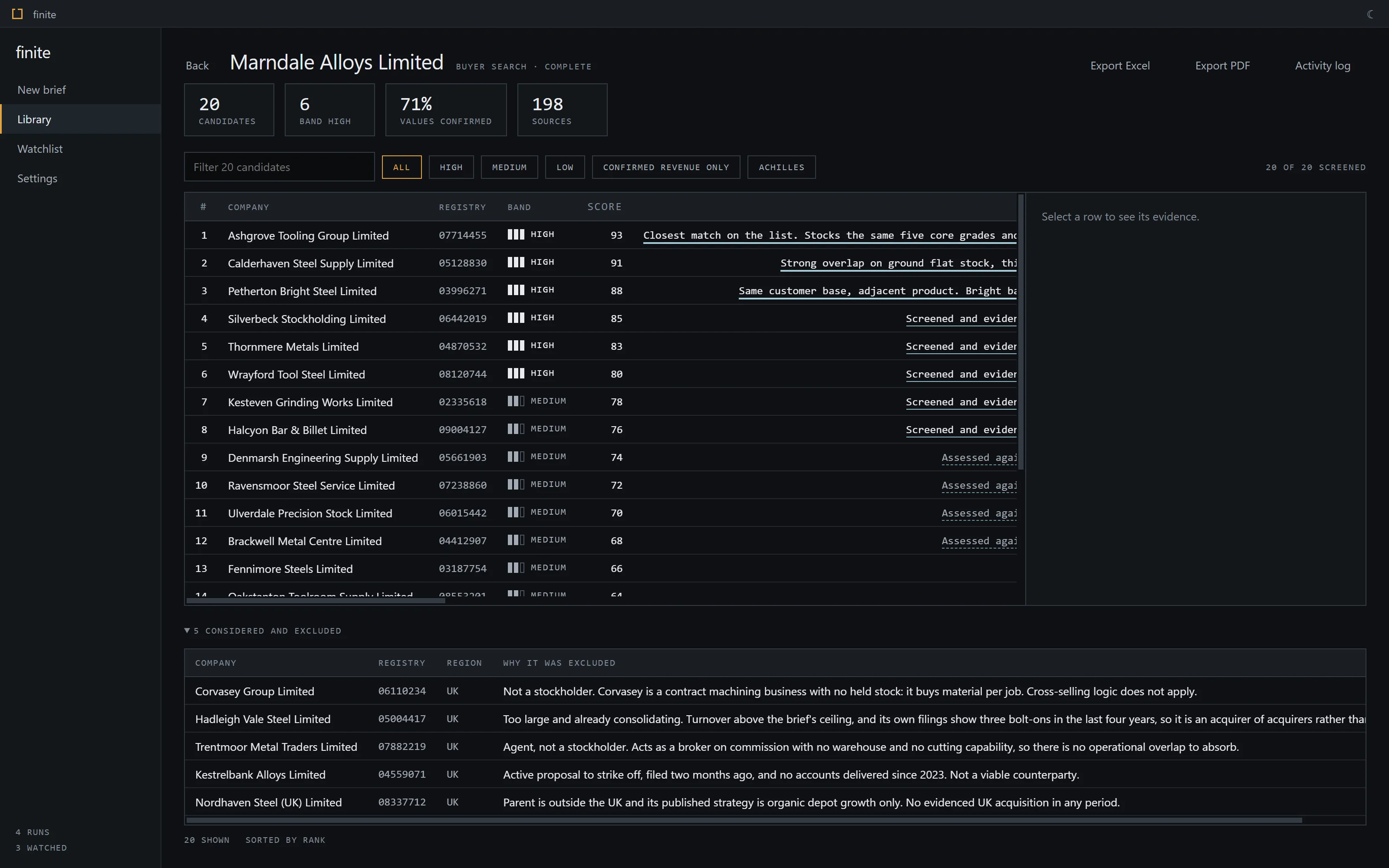Click the candidates table vertical scrollbar
Image resolution: width=1389 pixels, height=868 pixels.
pos(1021,332)
